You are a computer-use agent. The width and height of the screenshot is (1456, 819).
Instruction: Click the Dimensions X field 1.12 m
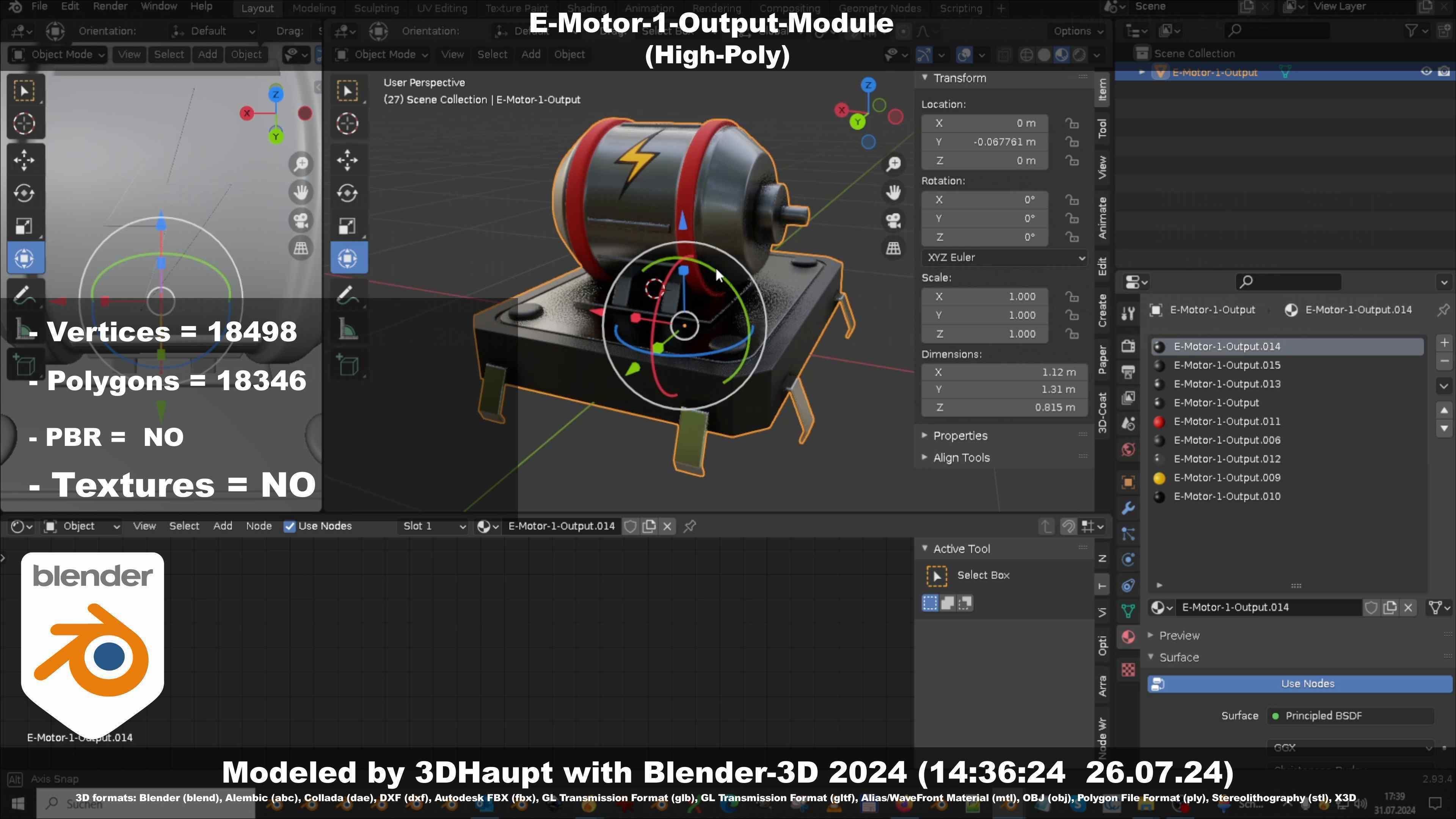[1004, 372]
